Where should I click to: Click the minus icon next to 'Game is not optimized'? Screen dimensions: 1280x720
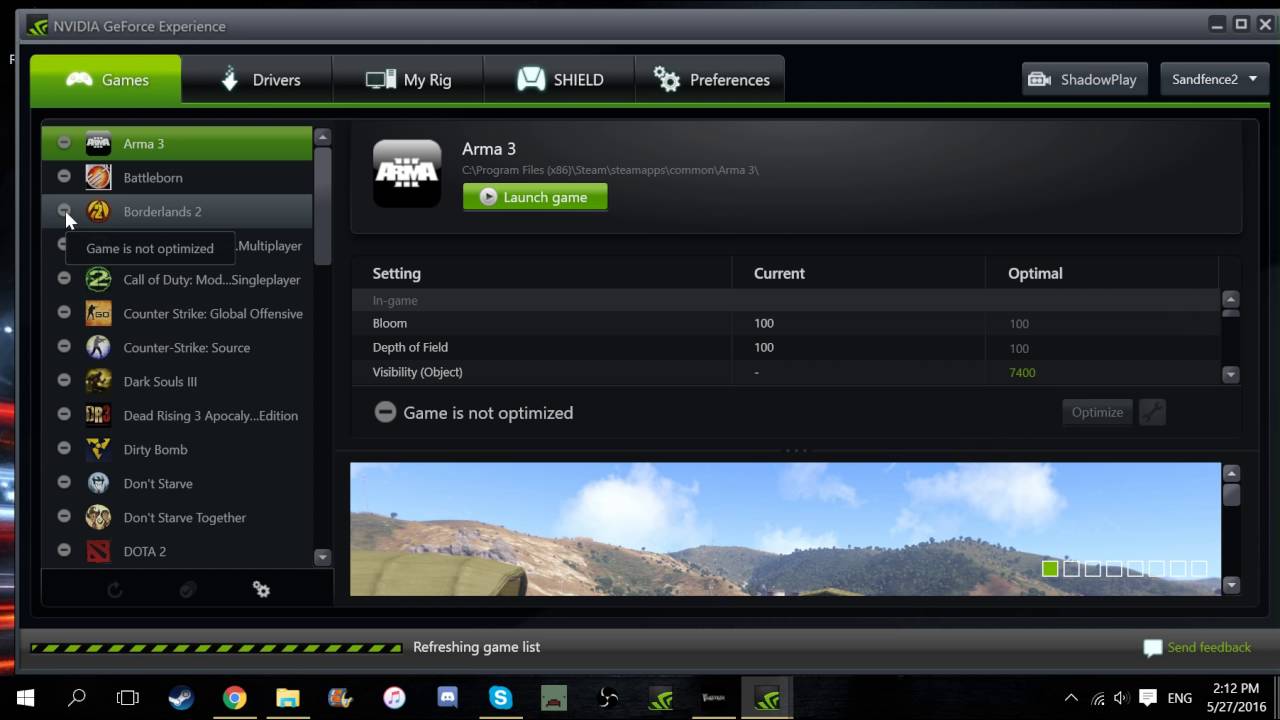point(385,412)
